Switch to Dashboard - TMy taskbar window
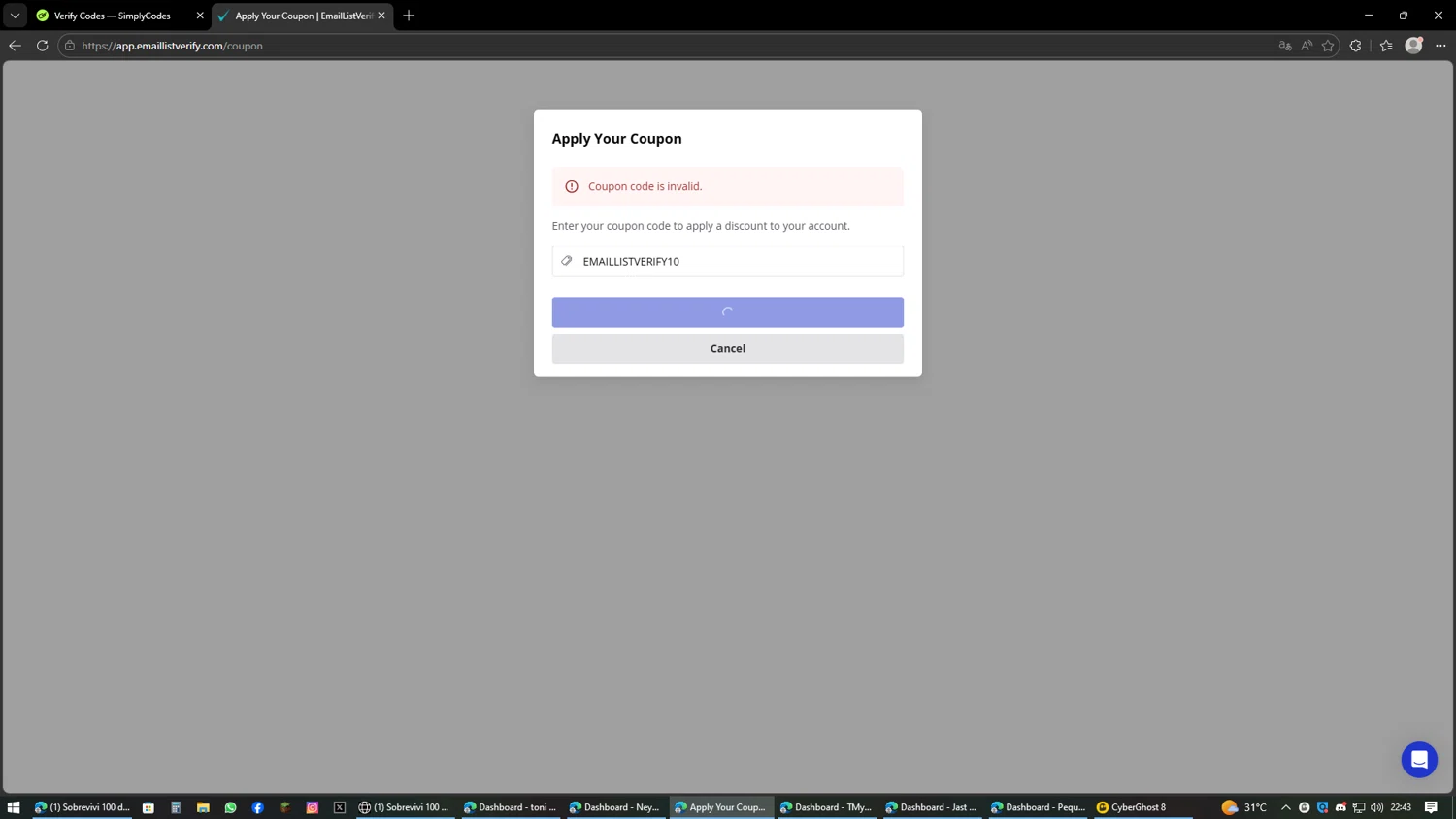 click(x=827, y=807)
